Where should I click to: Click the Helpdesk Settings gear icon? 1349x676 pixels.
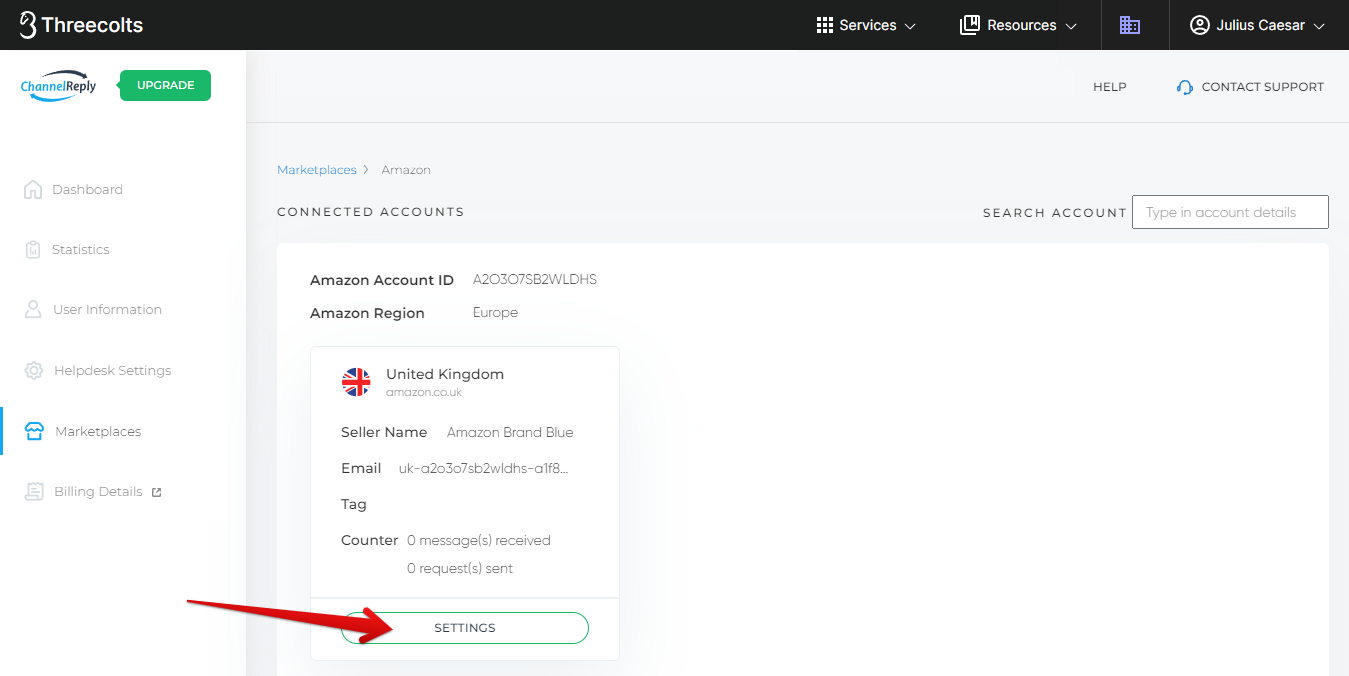point(34,370)
